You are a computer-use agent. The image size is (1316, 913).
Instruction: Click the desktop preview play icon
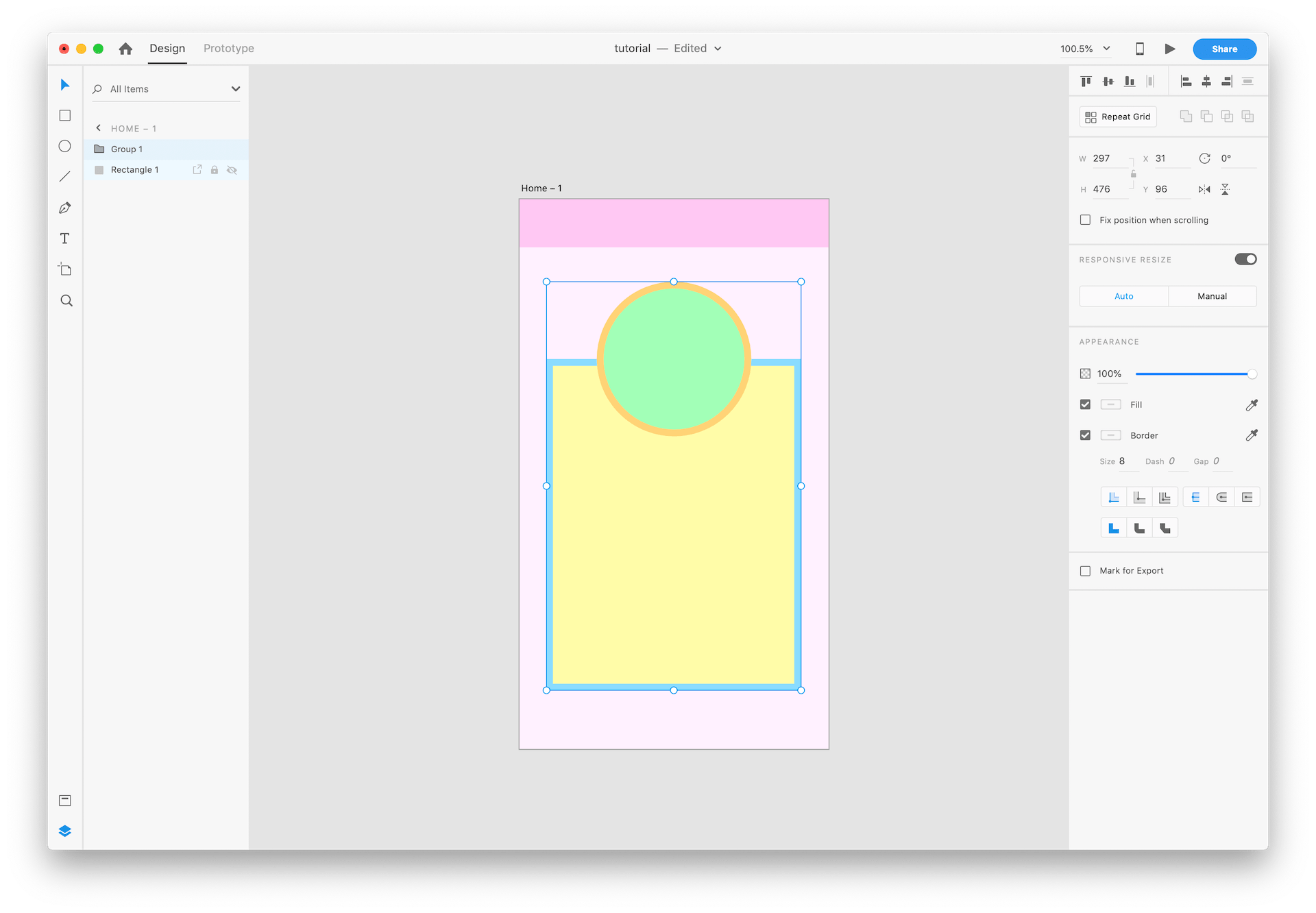[x=1170, y=49]
